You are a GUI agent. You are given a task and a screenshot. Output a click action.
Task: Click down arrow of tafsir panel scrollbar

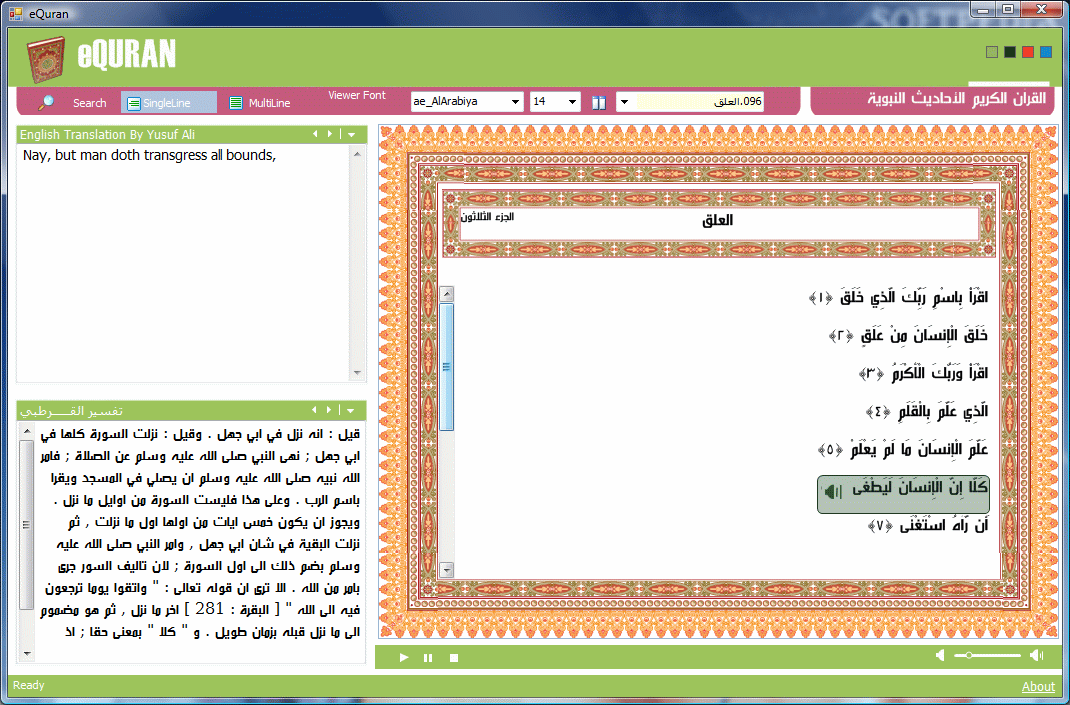[27, 654]
